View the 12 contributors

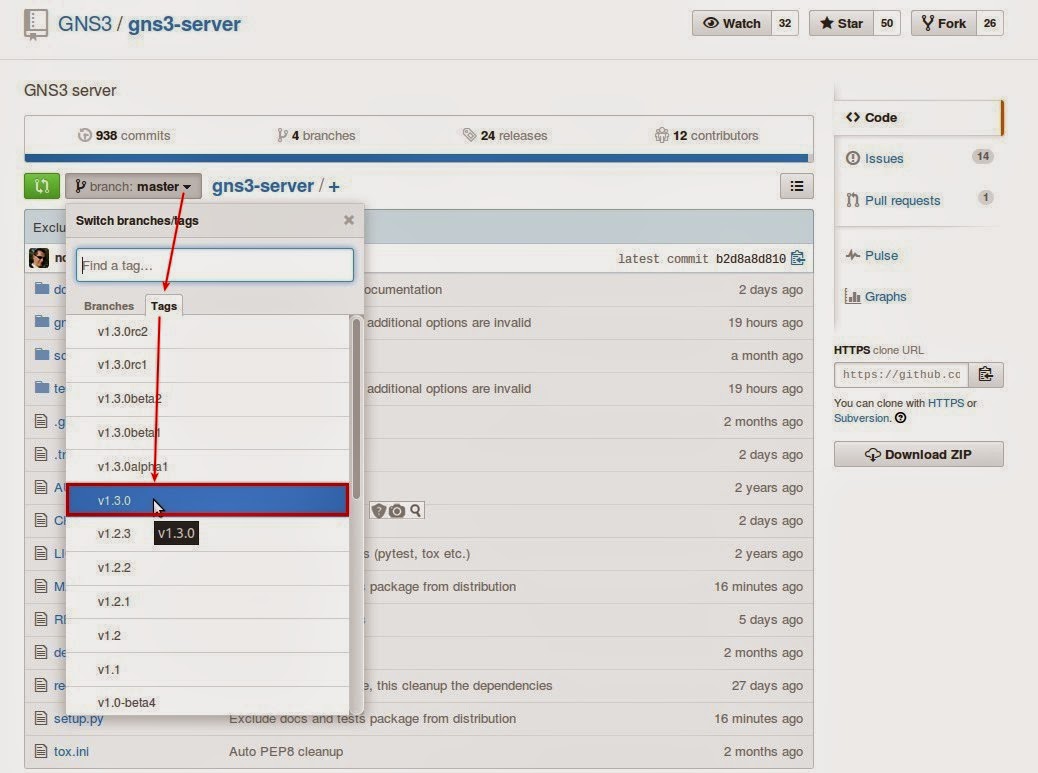(706, 136)
